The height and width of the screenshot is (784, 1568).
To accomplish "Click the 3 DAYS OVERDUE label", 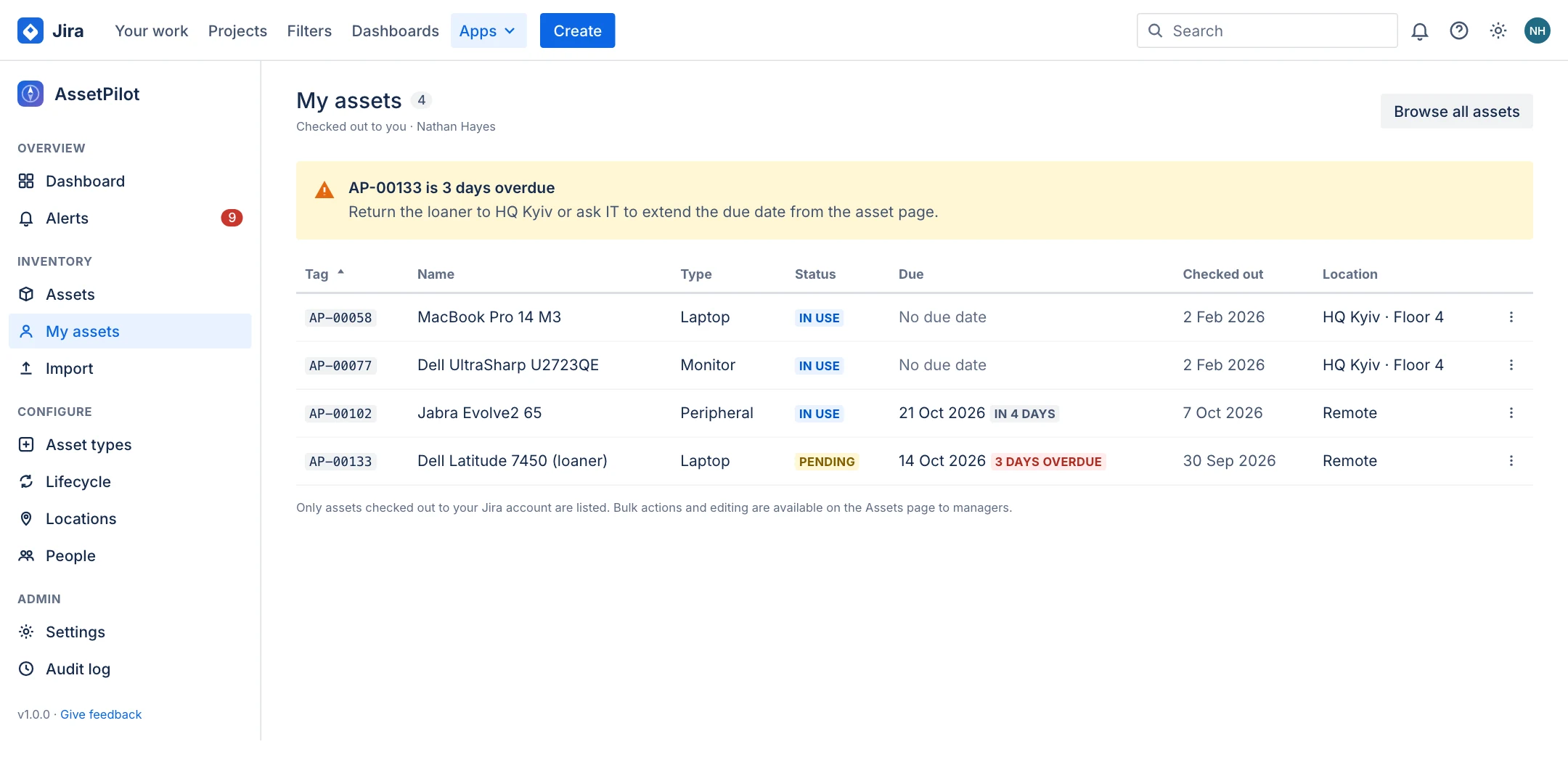I will [1048, 462].
